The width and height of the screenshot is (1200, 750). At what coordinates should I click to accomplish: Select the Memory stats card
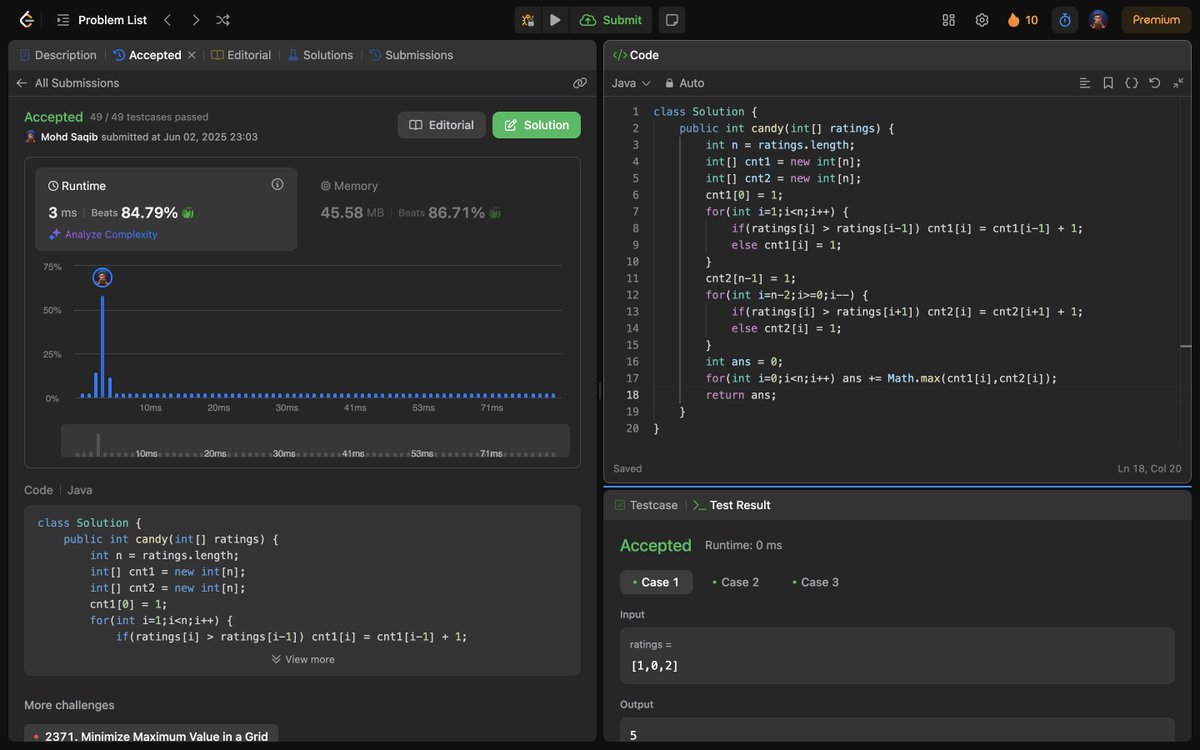[x=438, y=209]
